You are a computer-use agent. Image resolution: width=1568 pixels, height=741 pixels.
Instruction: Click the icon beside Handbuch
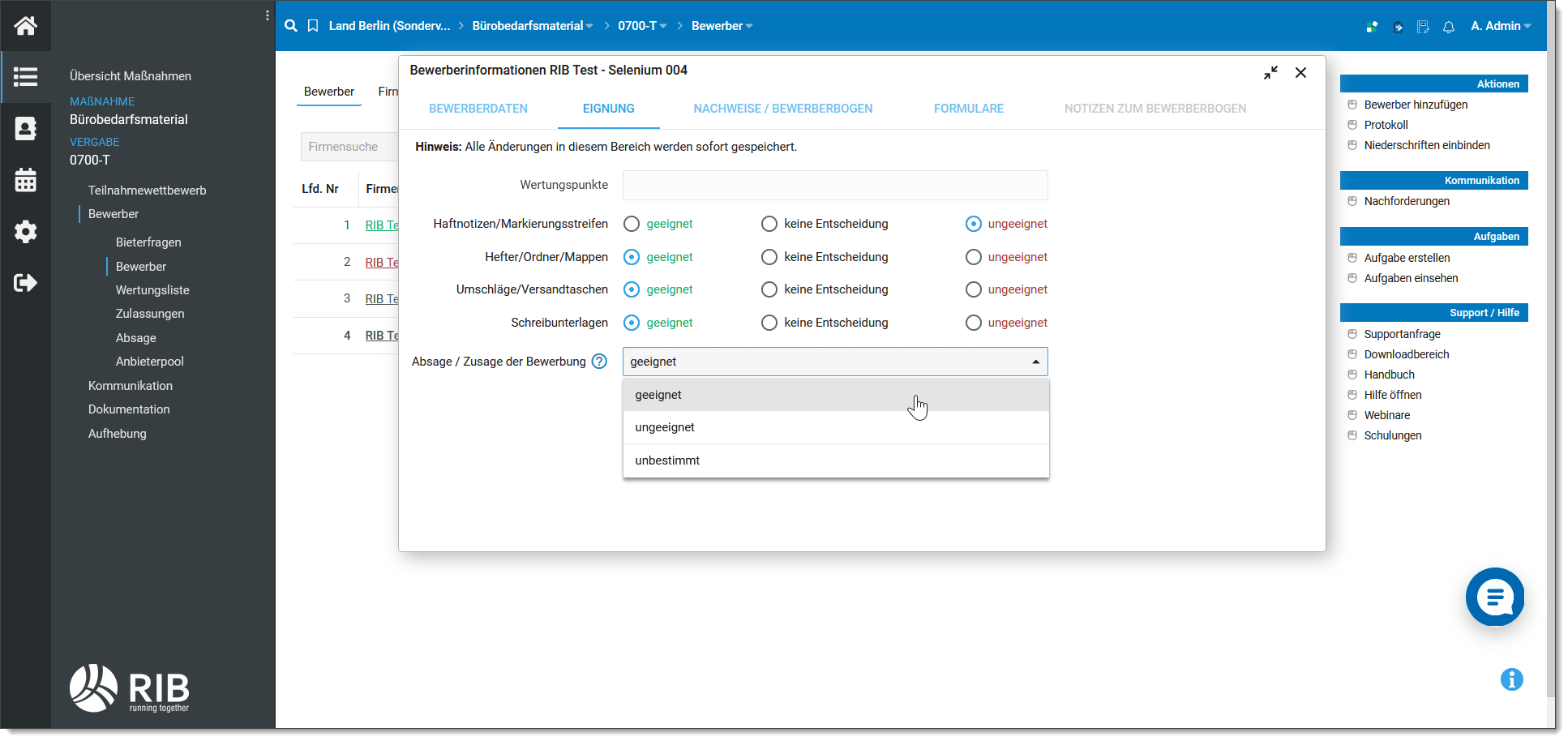click(1352, 375)
